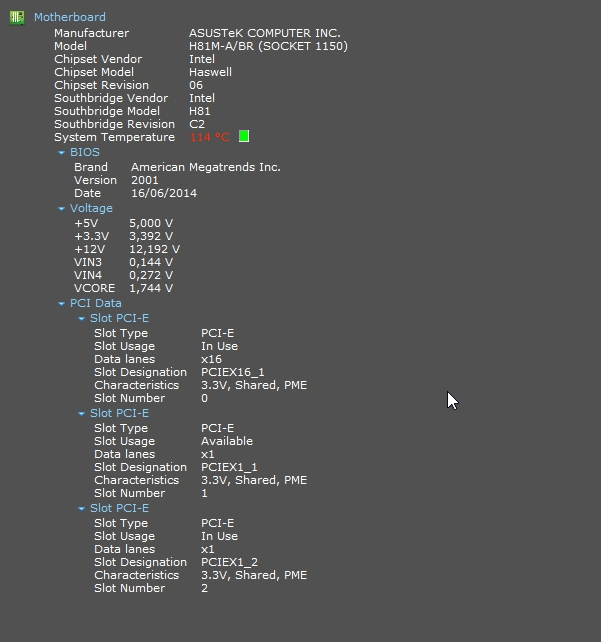Image resolution: width=601 pixels, height=642 pixels.
Task: Click the Southbridge Revision C2 value
Action: [197, 124]
